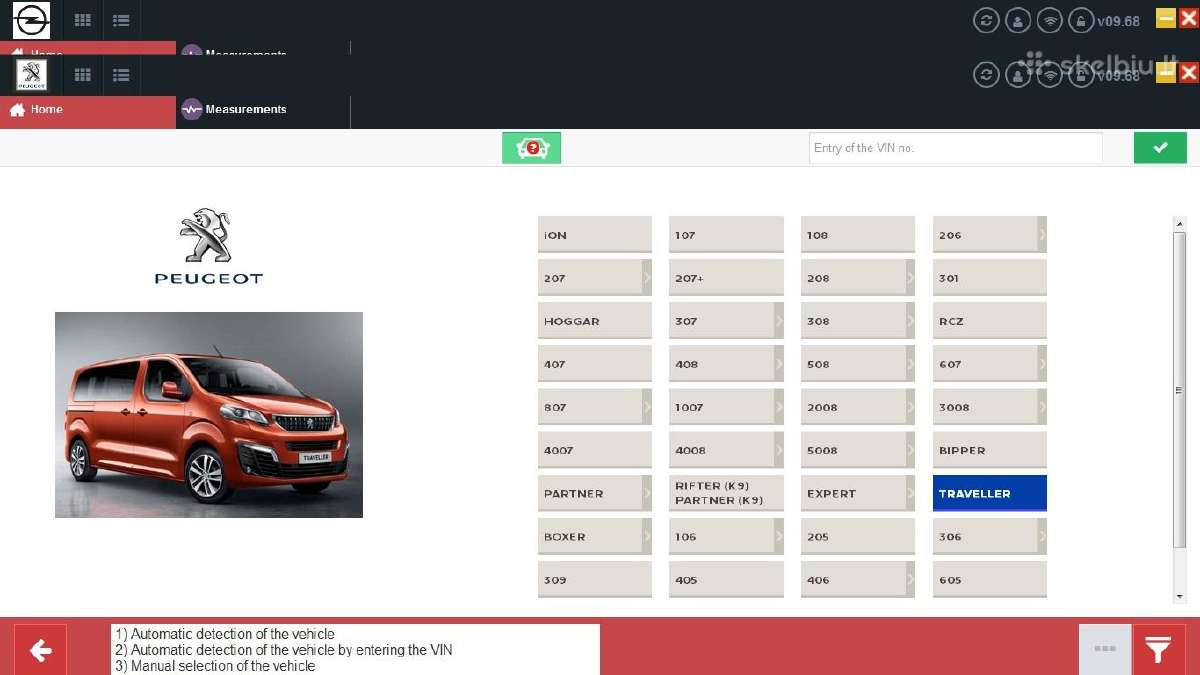The height and width of the screenshot is (675, 1200).
Task: Expand the 1007 model variants arrow
Action: (x=779, y=407)
